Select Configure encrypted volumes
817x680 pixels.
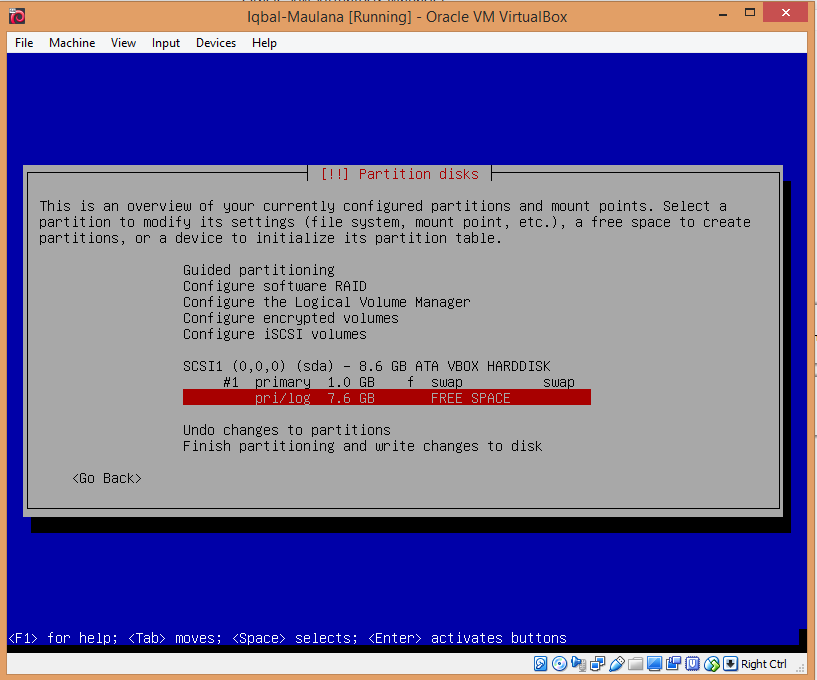pos(291,318)
